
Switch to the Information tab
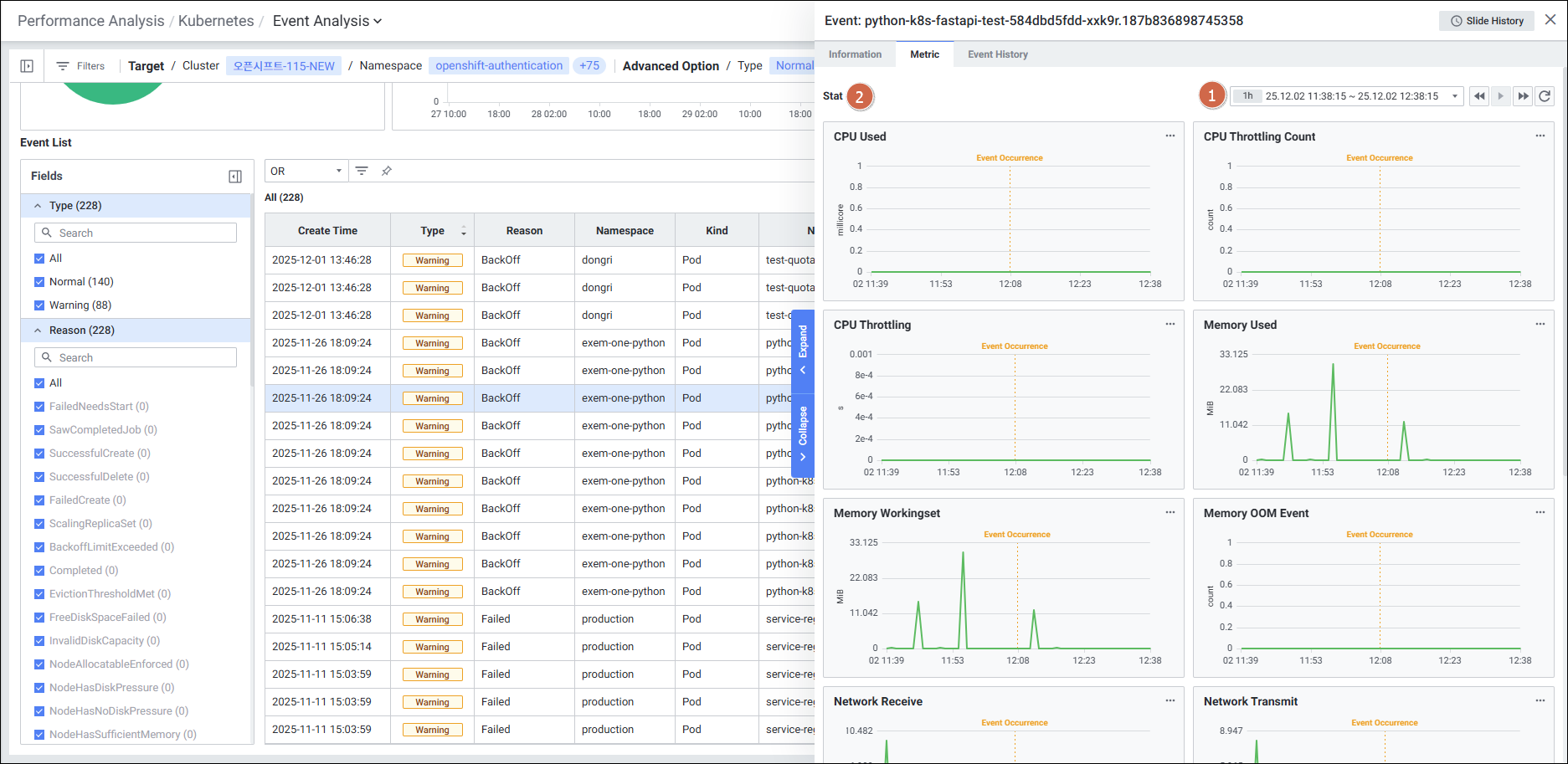pos(855,54)
